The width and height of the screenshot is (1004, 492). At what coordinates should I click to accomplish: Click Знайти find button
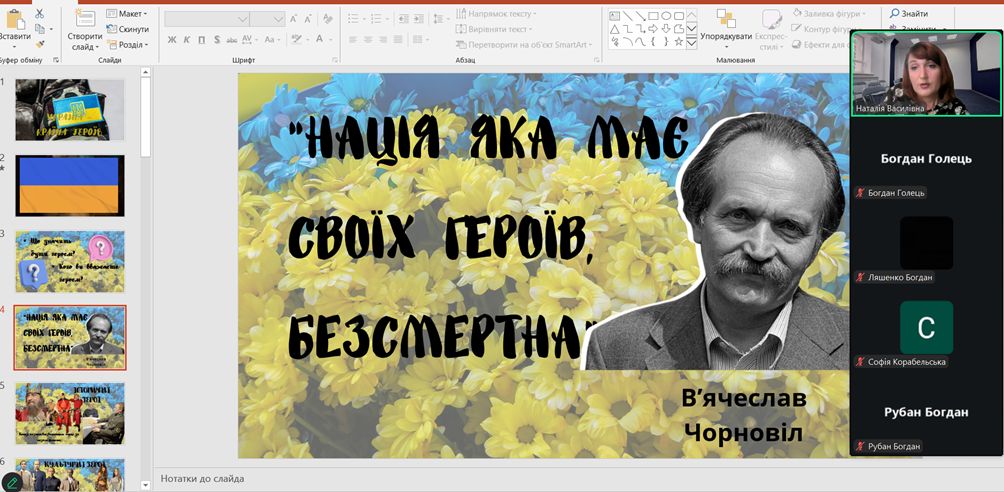(908, 13)
